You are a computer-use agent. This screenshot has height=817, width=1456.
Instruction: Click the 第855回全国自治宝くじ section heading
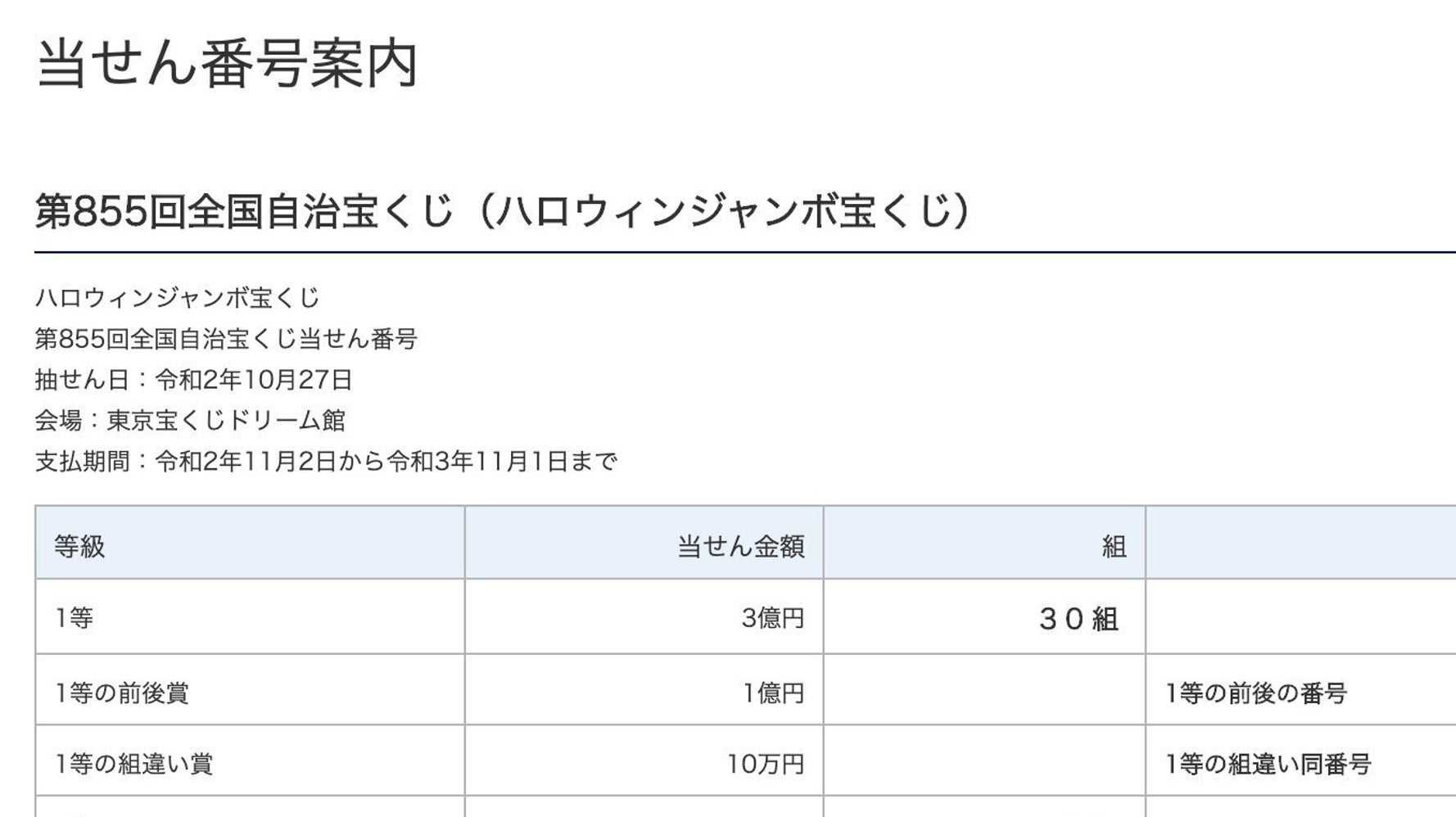[x=503, y=211]
